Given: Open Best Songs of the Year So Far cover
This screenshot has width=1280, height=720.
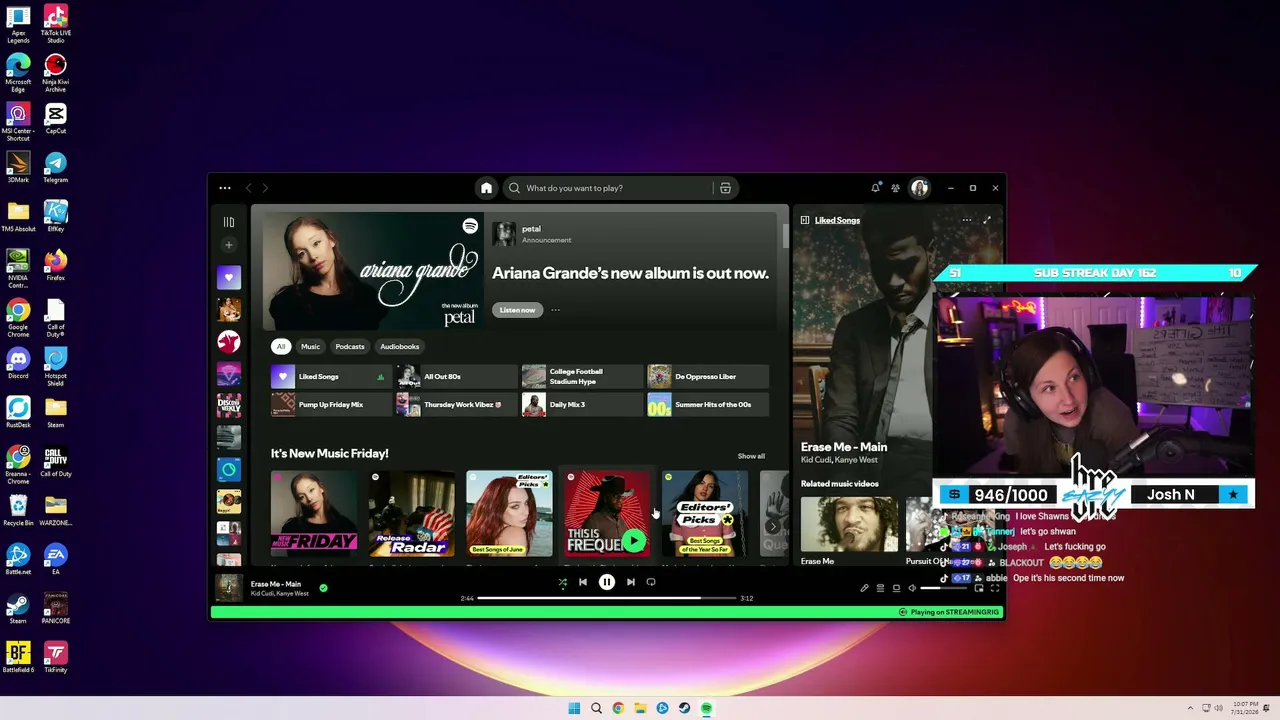Looking at the screenshot, I should coord(704,513).
